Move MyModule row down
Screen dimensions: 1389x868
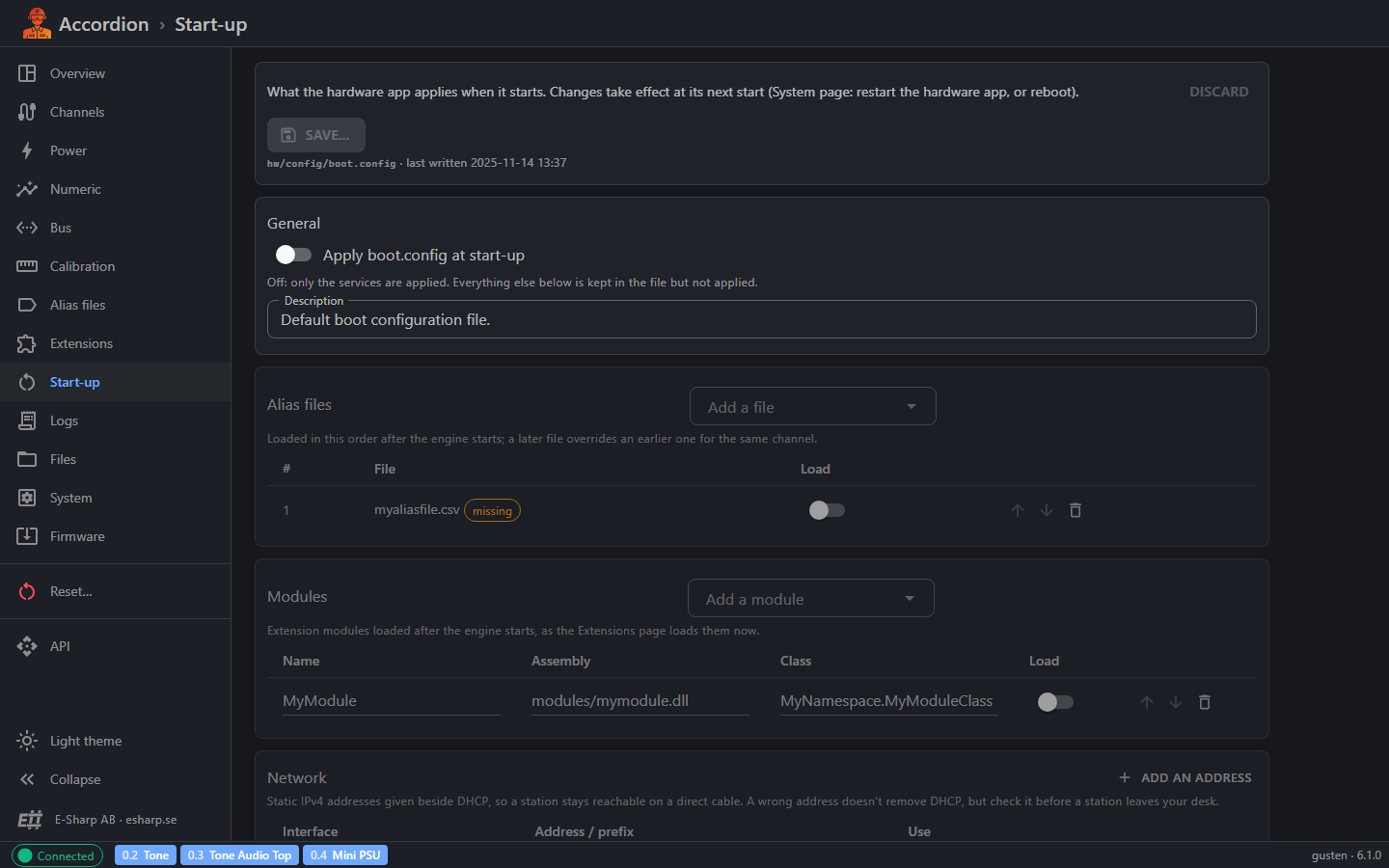point(1176,702)
